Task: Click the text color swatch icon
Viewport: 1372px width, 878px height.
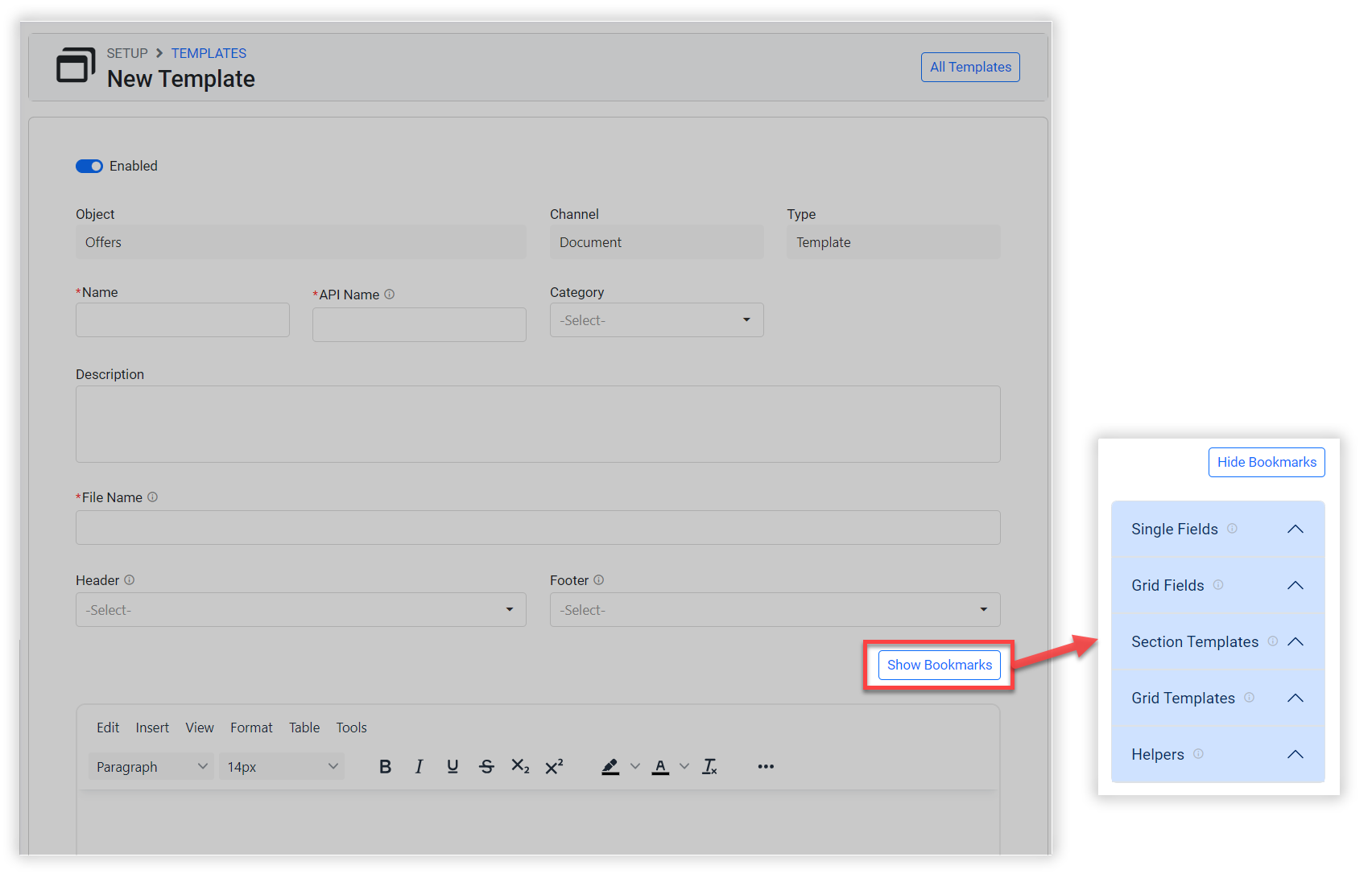Action: [x=660, y=767]
